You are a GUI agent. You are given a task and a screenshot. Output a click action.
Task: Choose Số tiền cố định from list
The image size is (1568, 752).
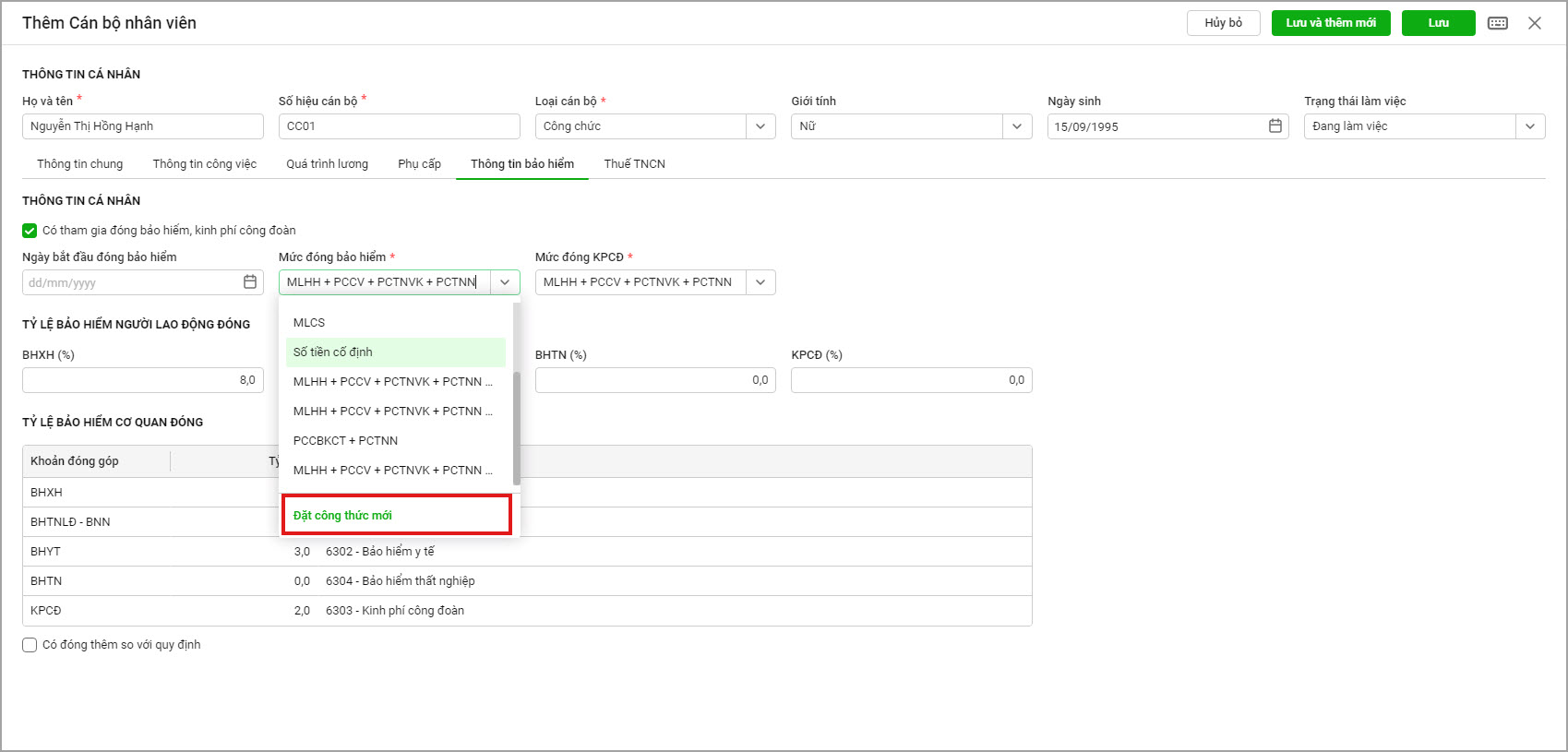333,352
